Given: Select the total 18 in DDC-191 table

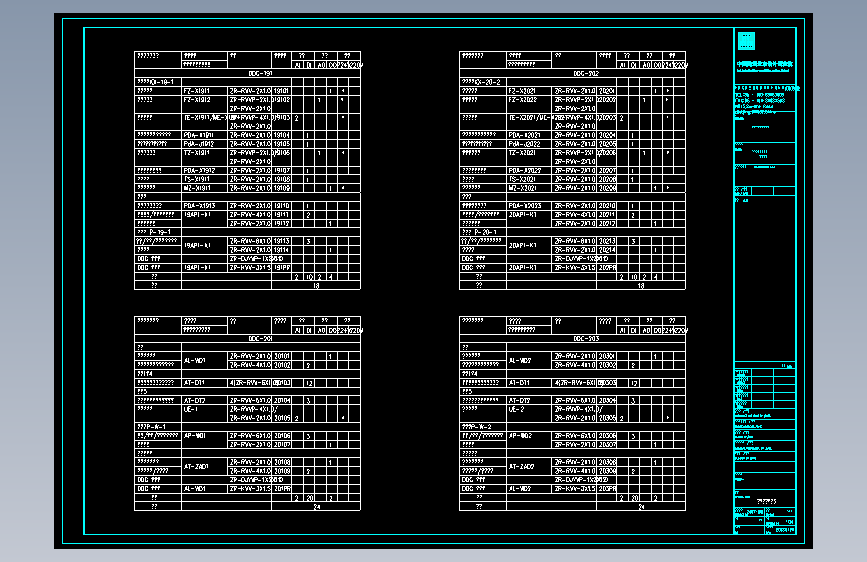Looking at the screenshot, I should click(x=316, y=285).
